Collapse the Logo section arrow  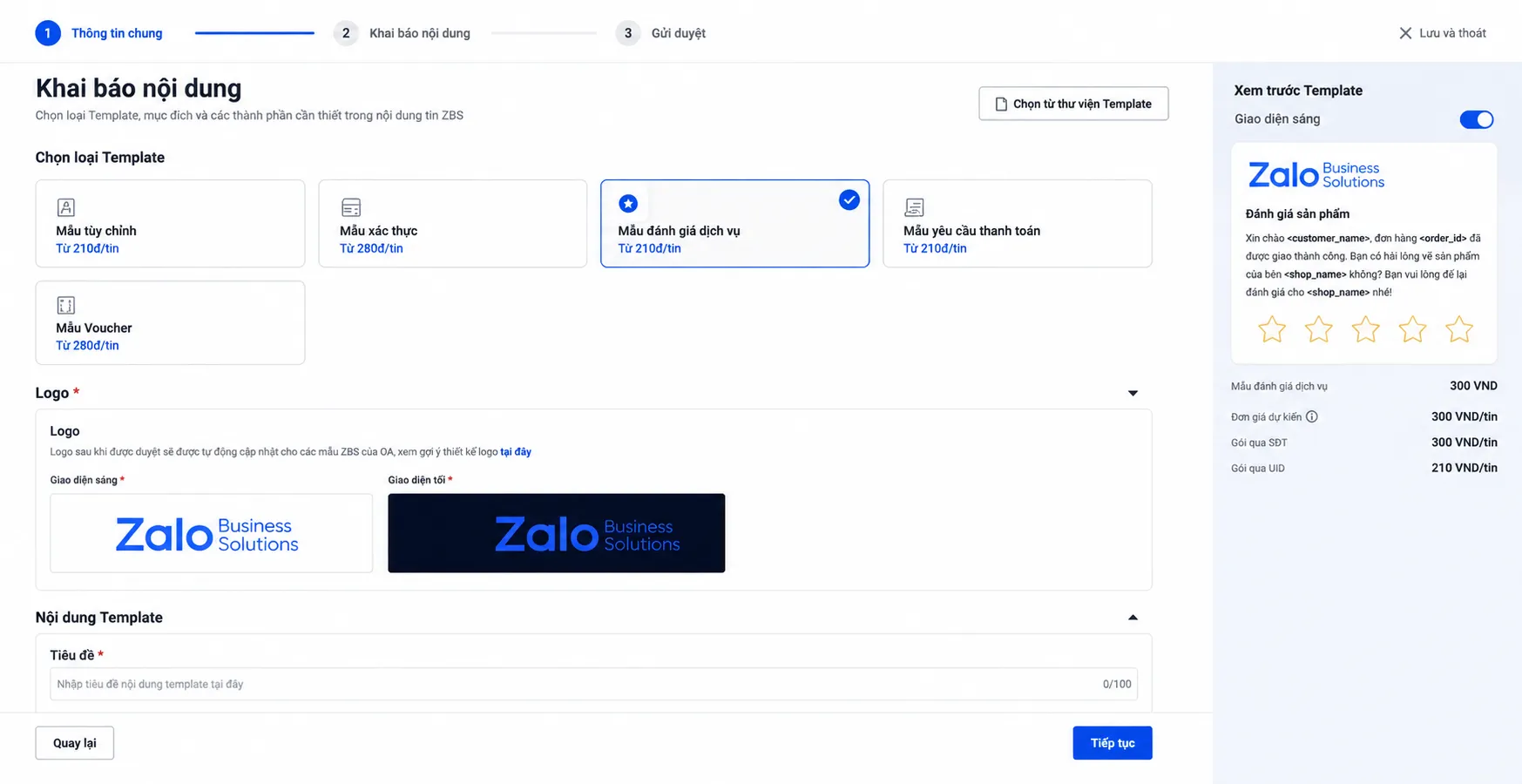pyautogui.click(x=1133, y=393)
